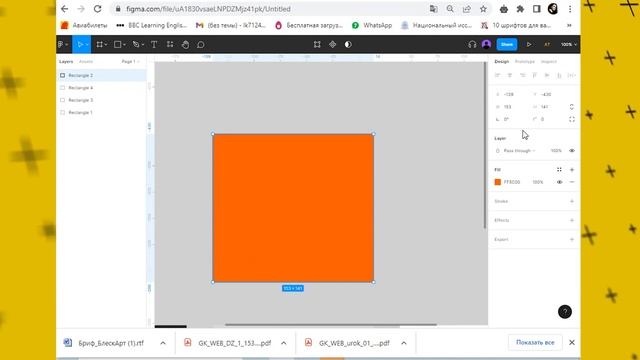
Task: Add a Stroke with plus icon
Action: point(572,201)
